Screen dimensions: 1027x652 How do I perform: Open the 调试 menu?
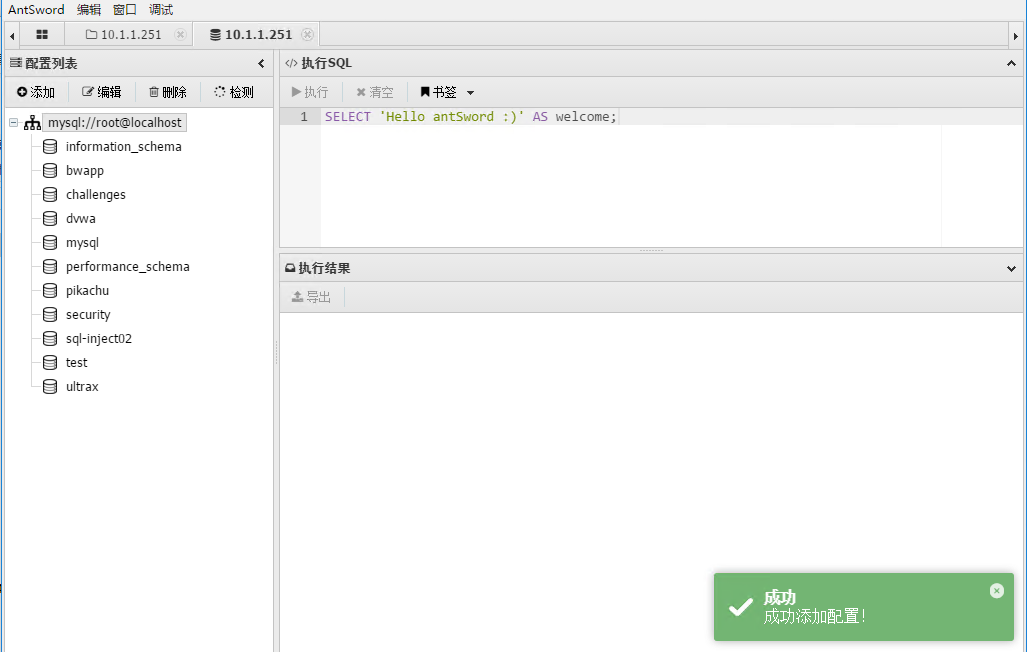click(161, 10)
